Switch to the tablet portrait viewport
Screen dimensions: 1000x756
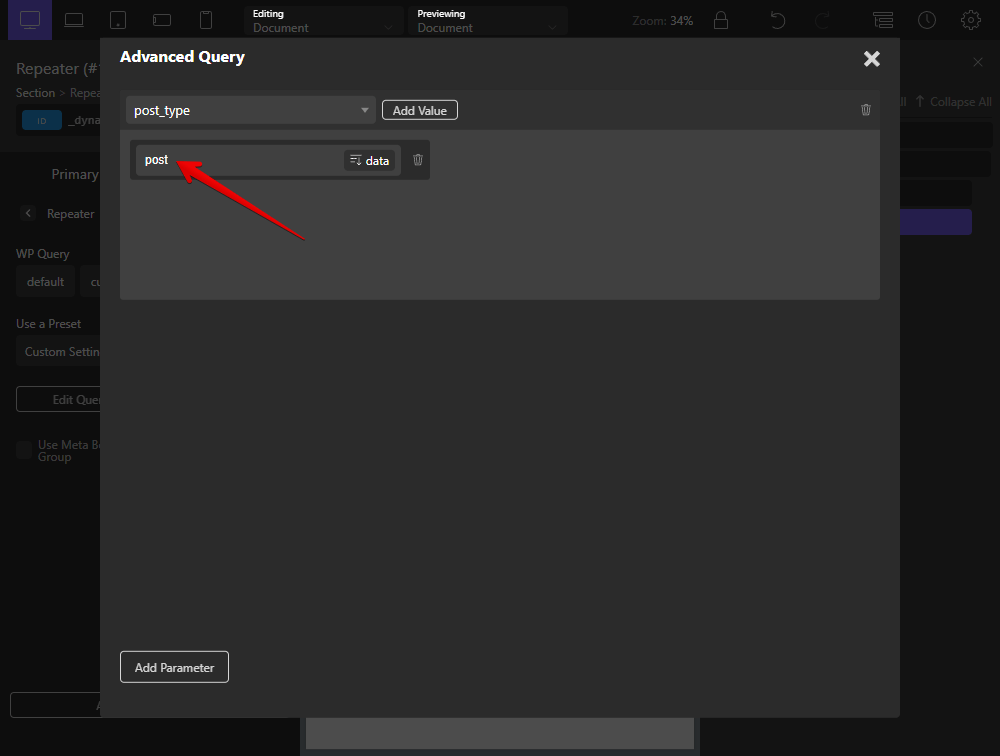(x=118, y=20)
